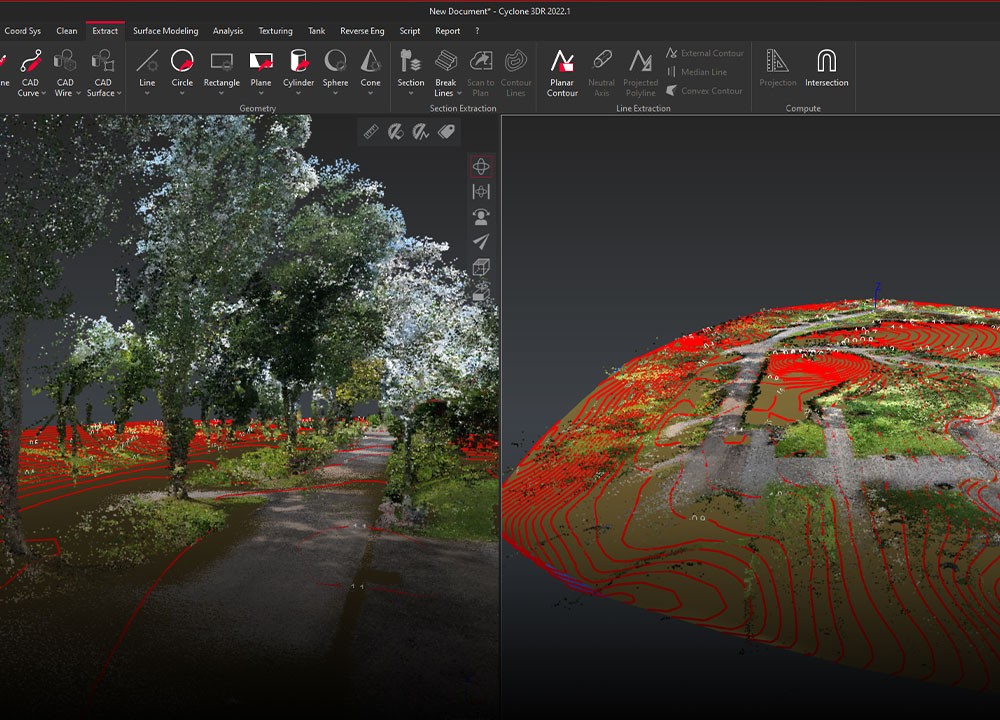
Task: Toggle the orbit navigation mode icon
Action: coord(481,166)
